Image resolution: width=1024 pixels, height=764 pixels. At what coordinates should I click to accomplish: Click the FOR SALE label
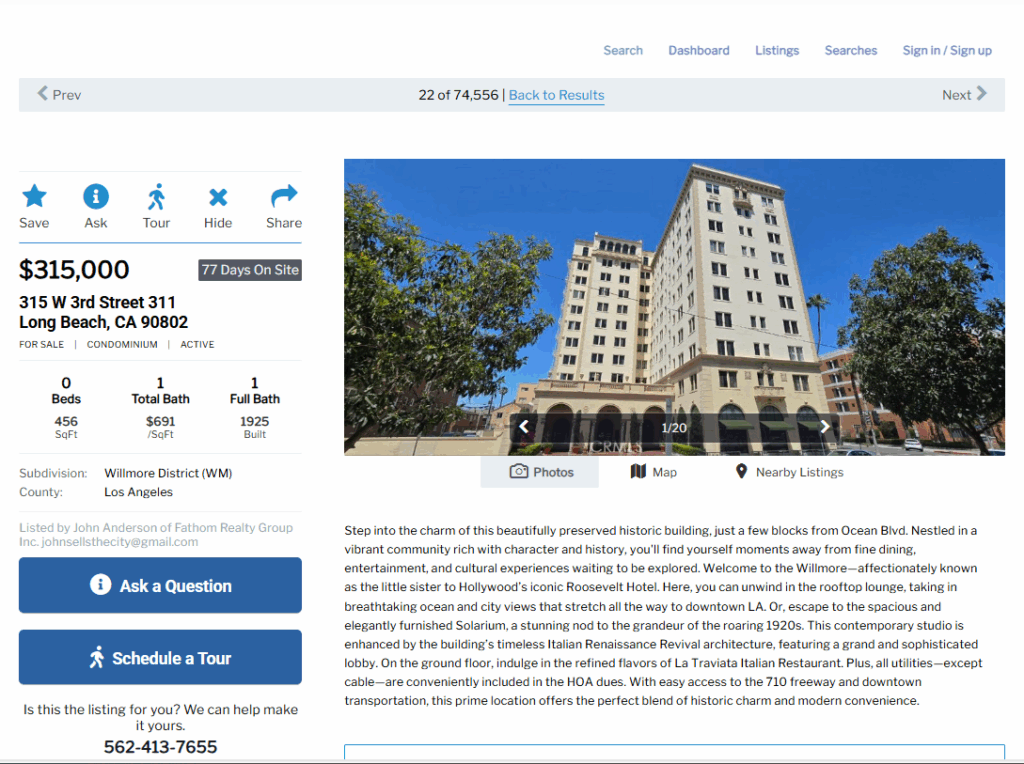tap(42, 344)
